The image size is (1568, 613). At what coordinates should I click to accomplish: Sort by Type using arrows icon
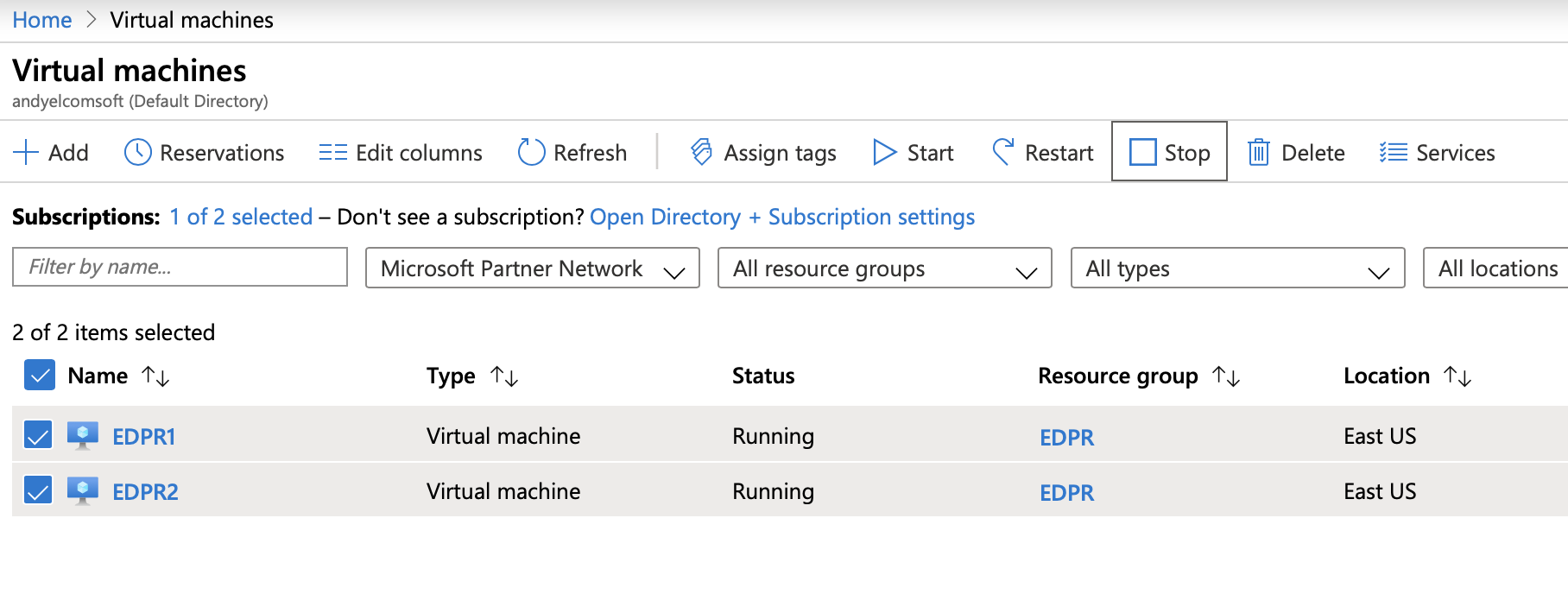click(503, 376)
